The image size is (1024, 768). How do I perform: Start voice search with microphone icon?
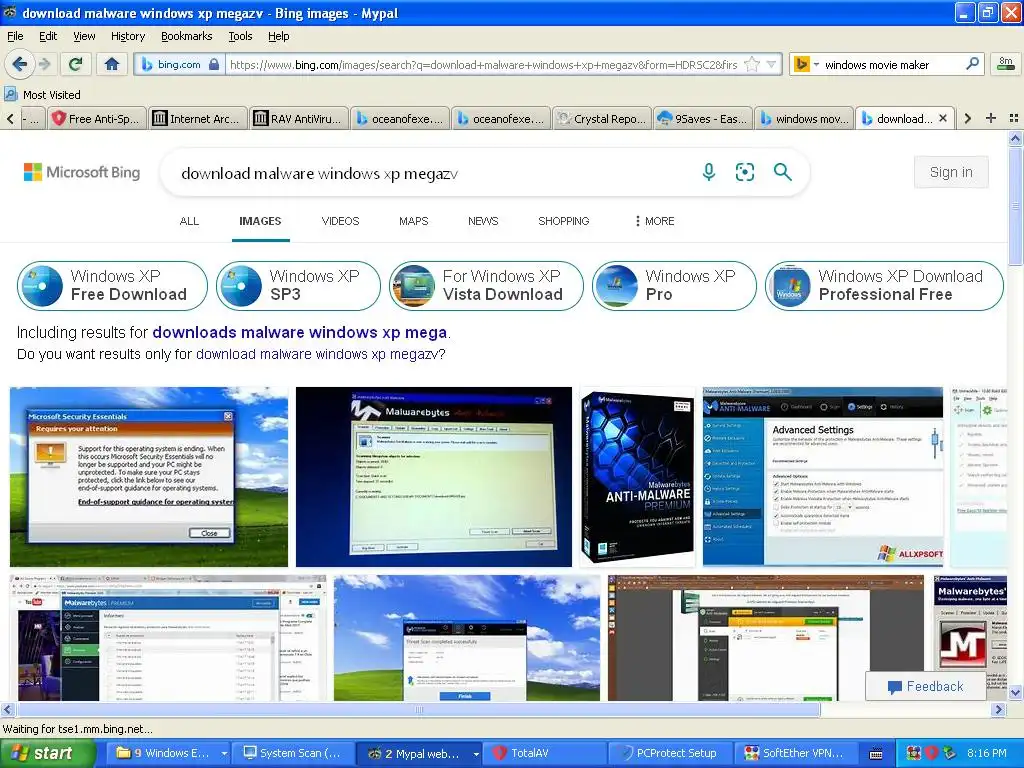[x=709, y=172]
